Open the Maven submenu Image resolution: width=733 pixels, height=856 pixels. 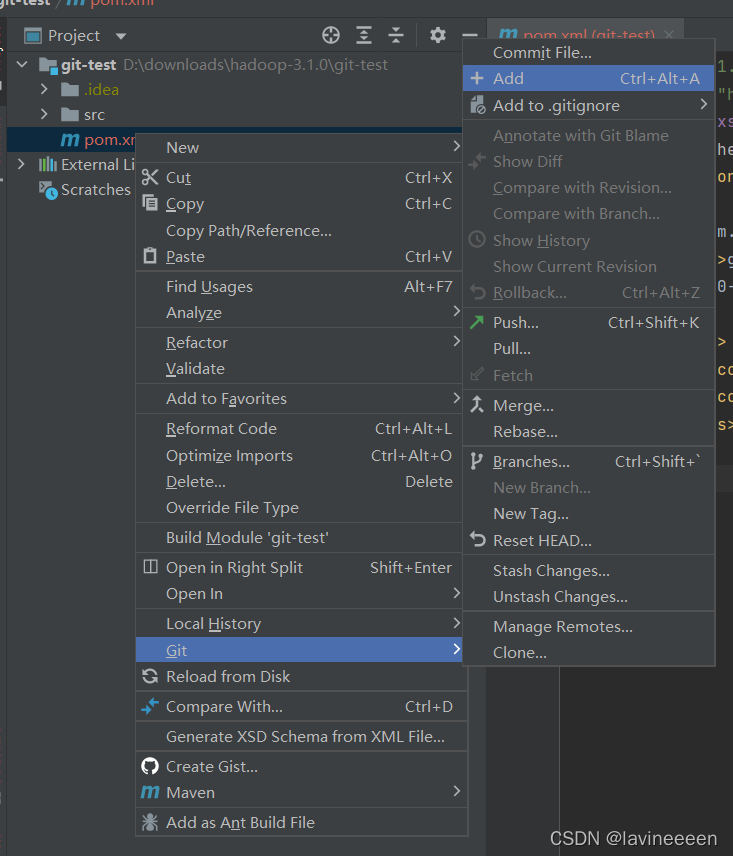(301, 793)
